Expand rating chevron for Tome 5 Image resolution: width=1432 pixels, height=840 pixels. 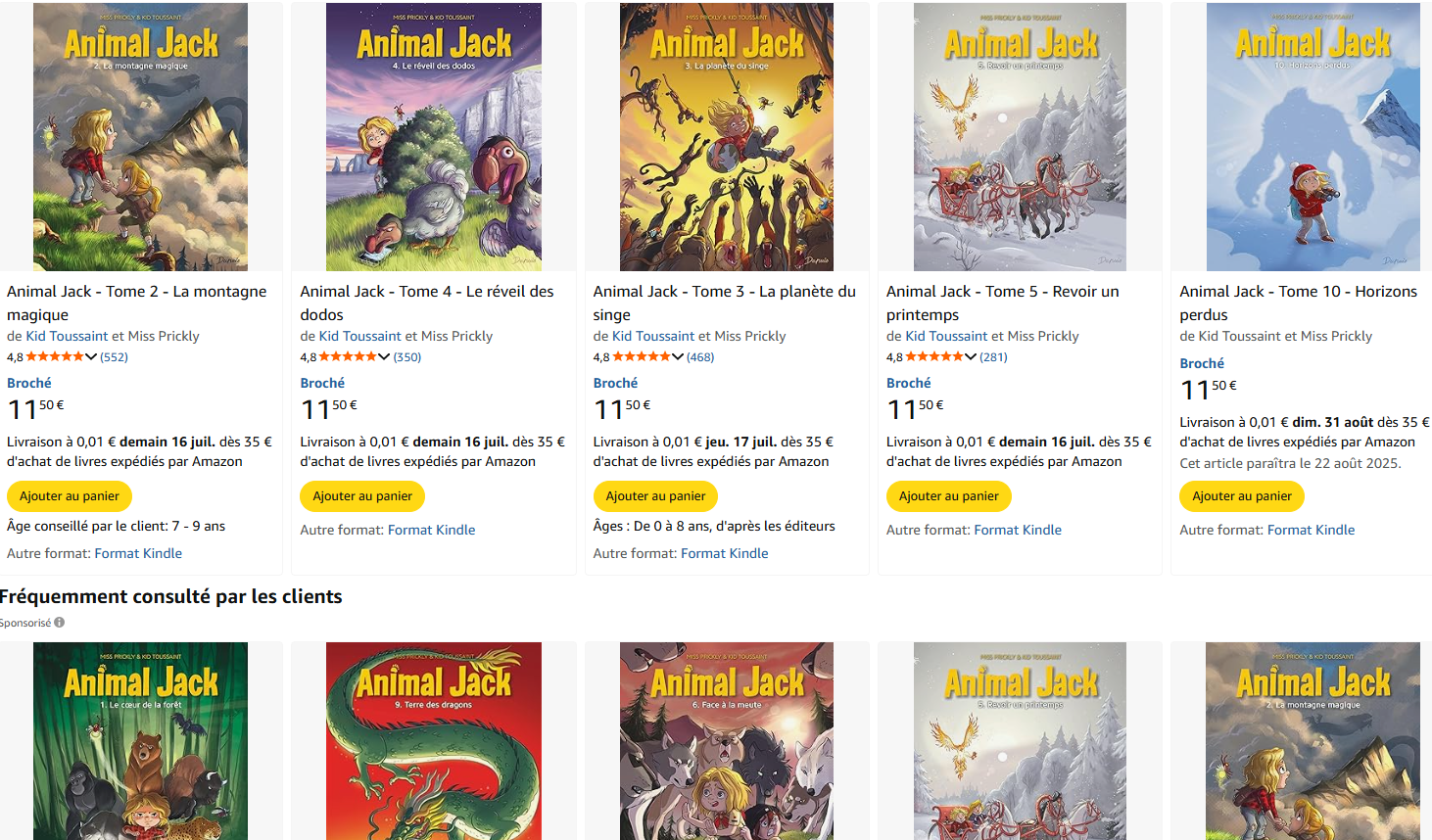pyautogui.click(x=971, y=357)
